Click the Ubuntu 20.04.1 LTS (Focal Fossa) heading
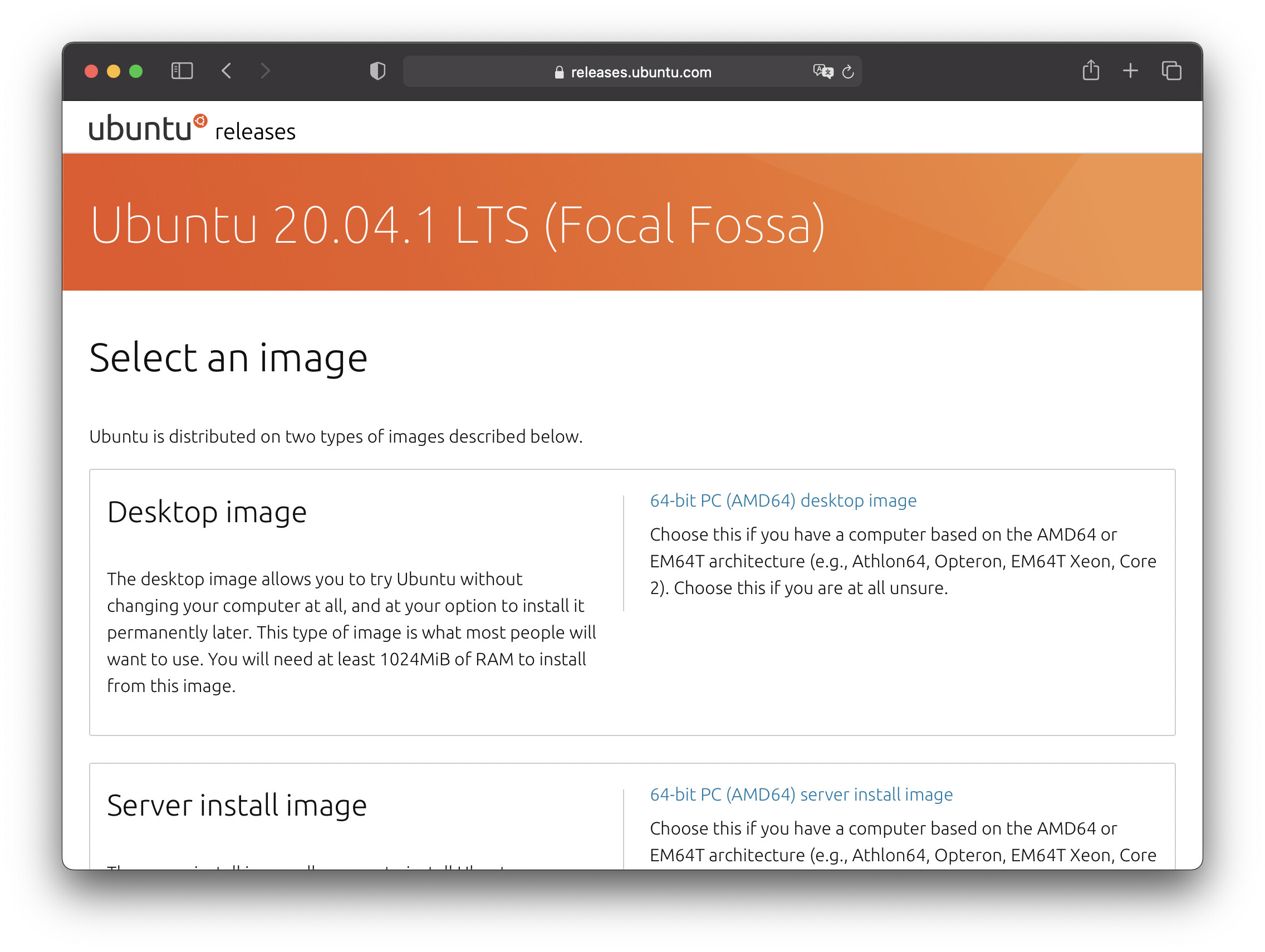The width and height of the screenshot is (1265, 952). (x=458, y=225)
